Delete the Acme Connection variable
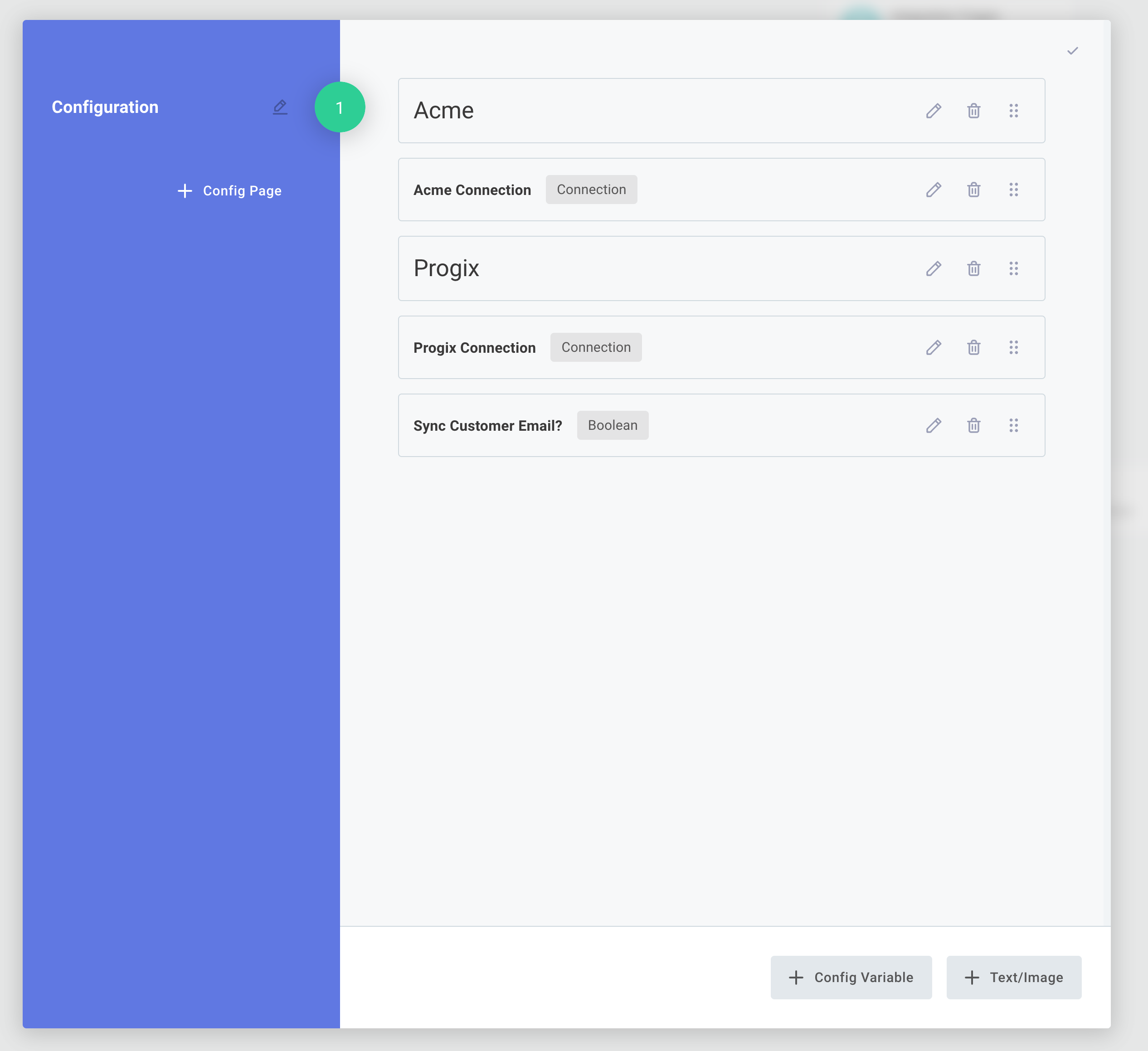 tap(974, 190)
